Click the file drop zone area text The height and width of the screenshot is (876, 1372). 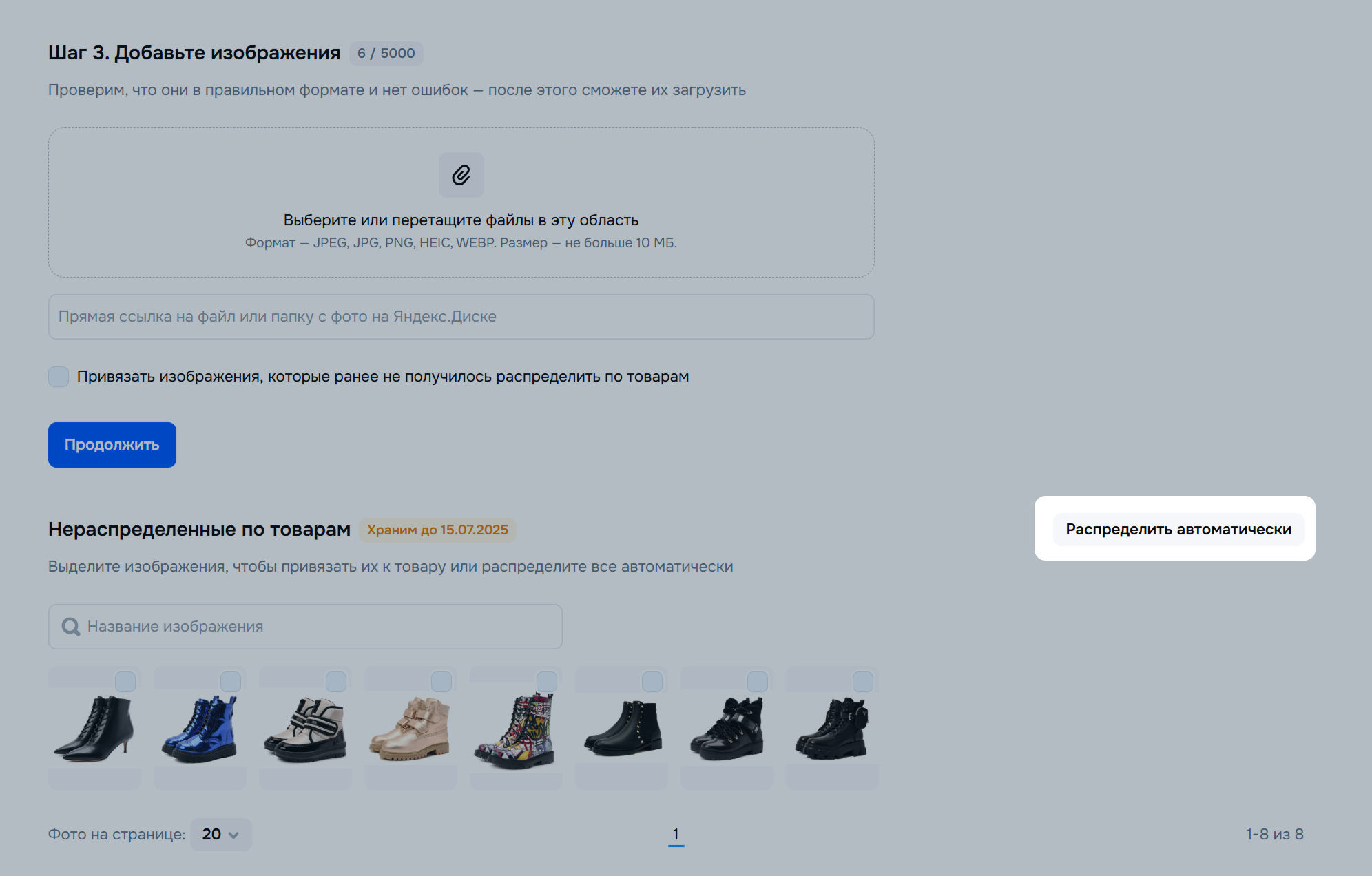tap(461, 220)
